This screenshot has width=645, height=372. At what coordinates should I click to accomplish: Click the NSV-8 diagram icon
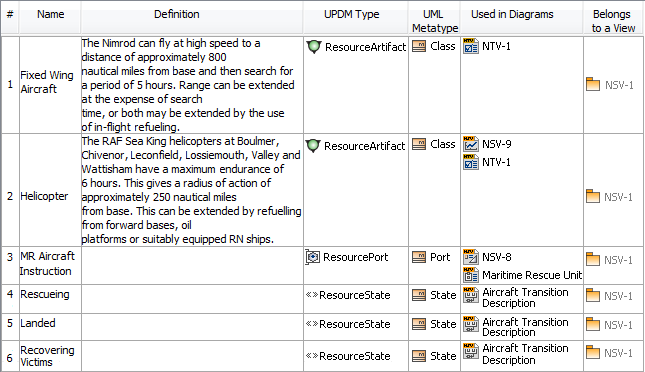(471, 257)
